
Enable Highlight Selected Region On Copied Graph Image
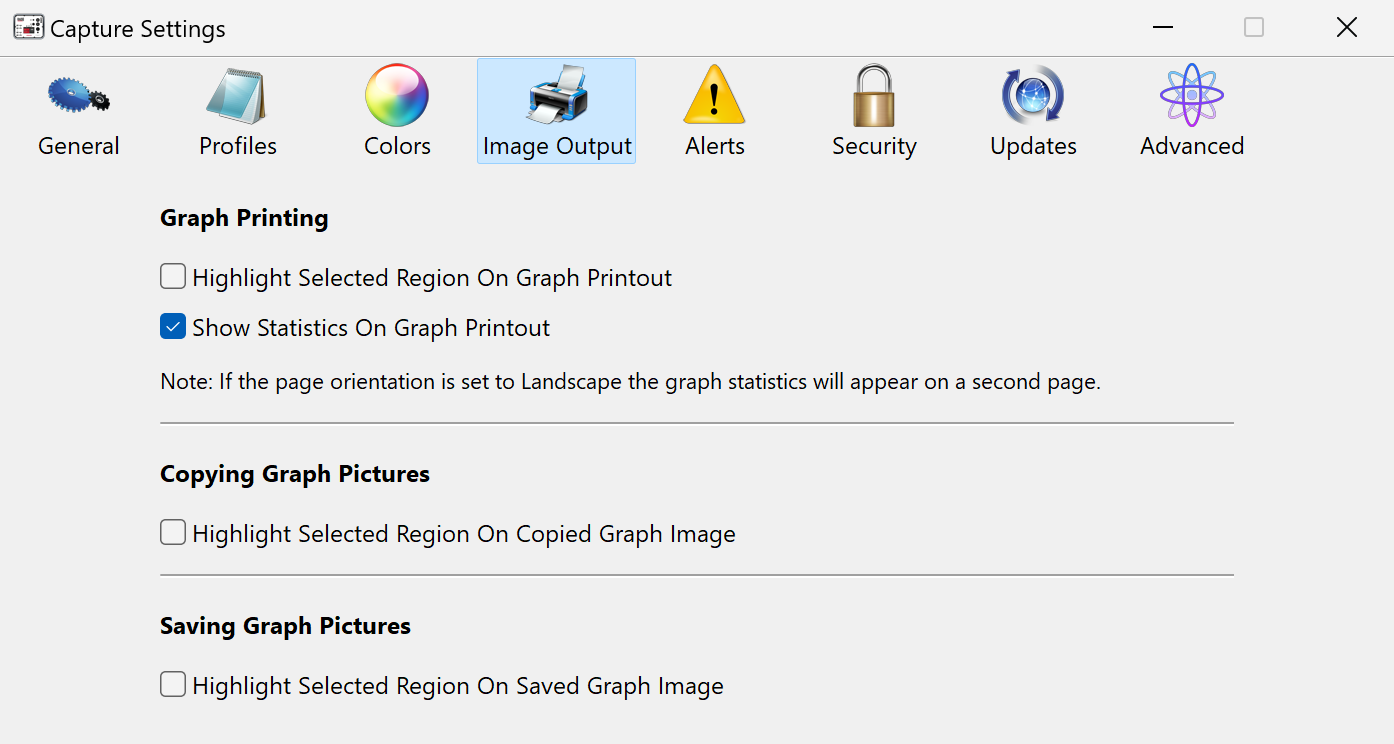click(x=173, y=532)
